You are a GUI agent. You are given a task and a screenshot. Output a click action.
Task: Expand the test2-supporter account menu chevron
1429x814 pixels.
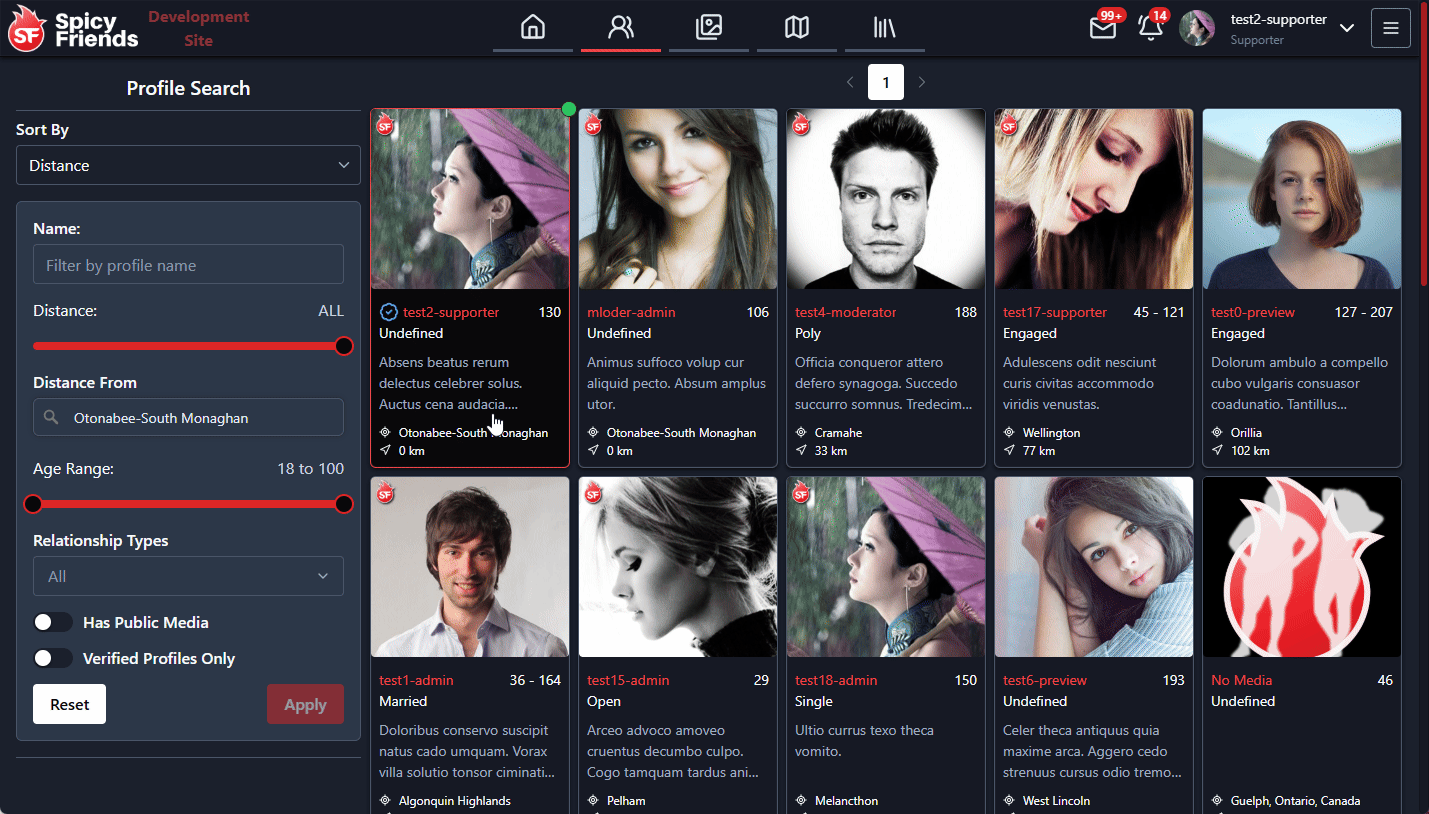pyautogui.click(x=1346, y=28)
